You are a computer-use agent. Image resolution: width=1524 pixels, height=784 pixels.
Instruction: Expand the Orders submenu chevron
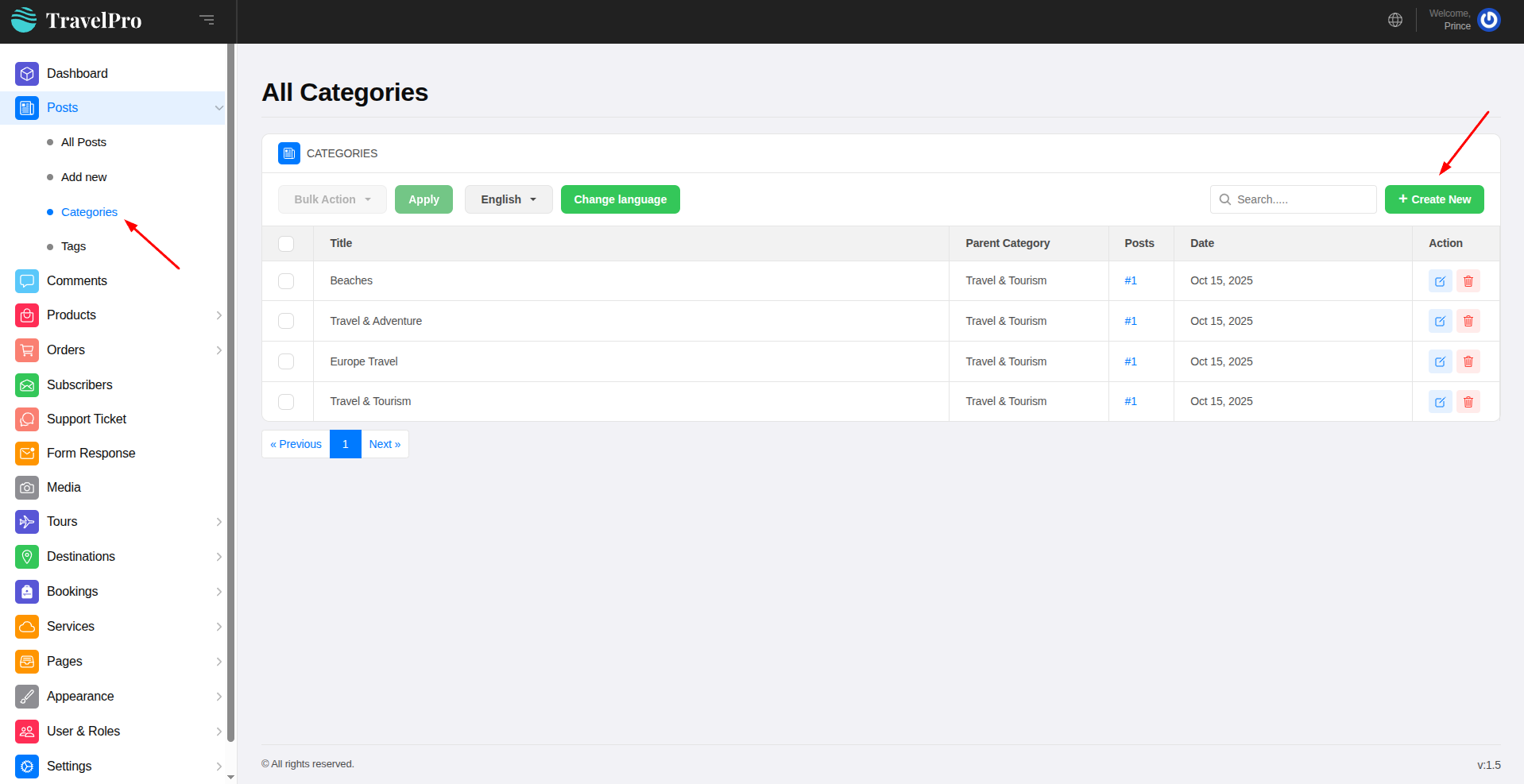click(219, 350)
